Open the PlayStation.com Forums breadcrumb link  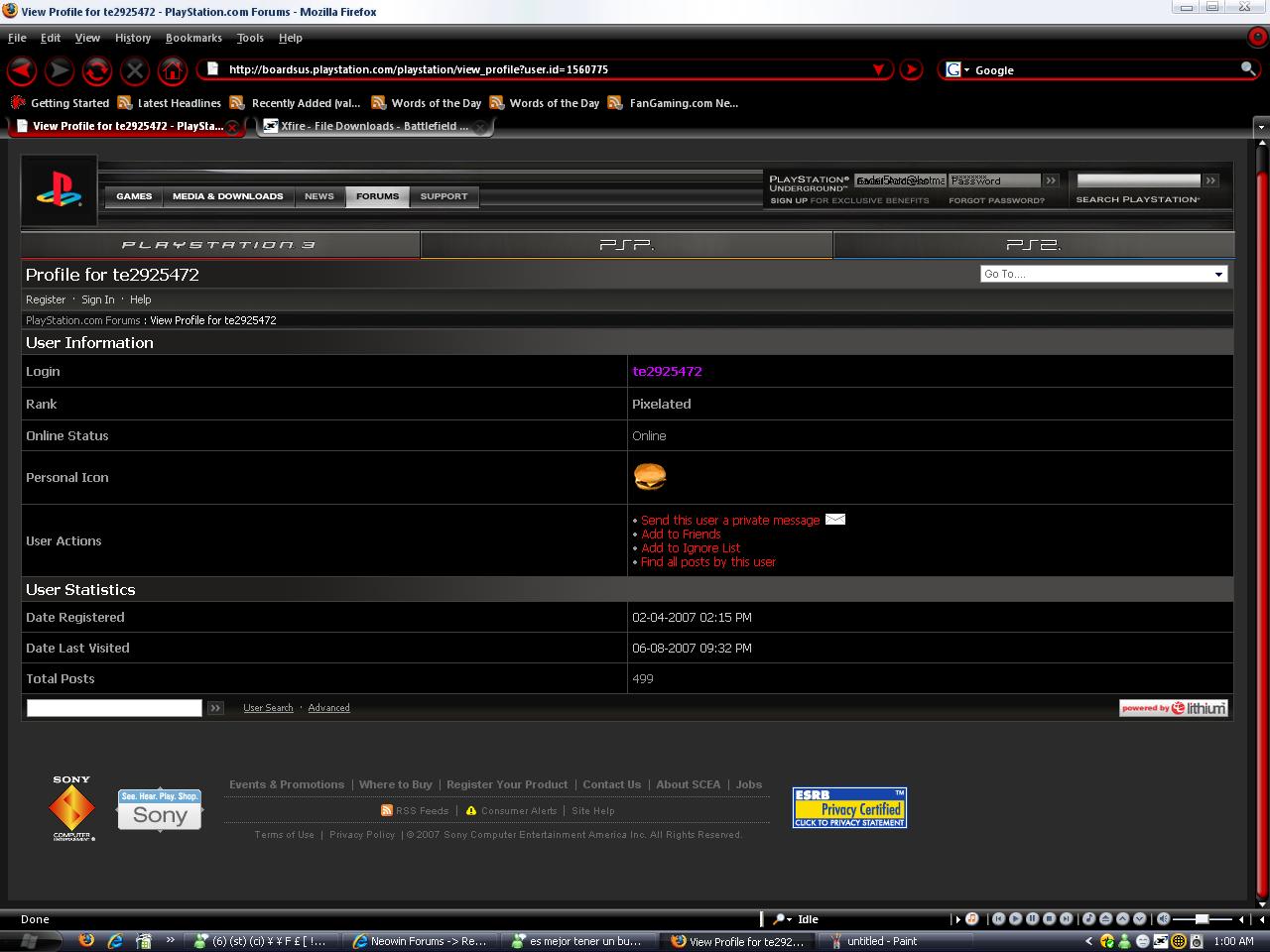point(82,320)
